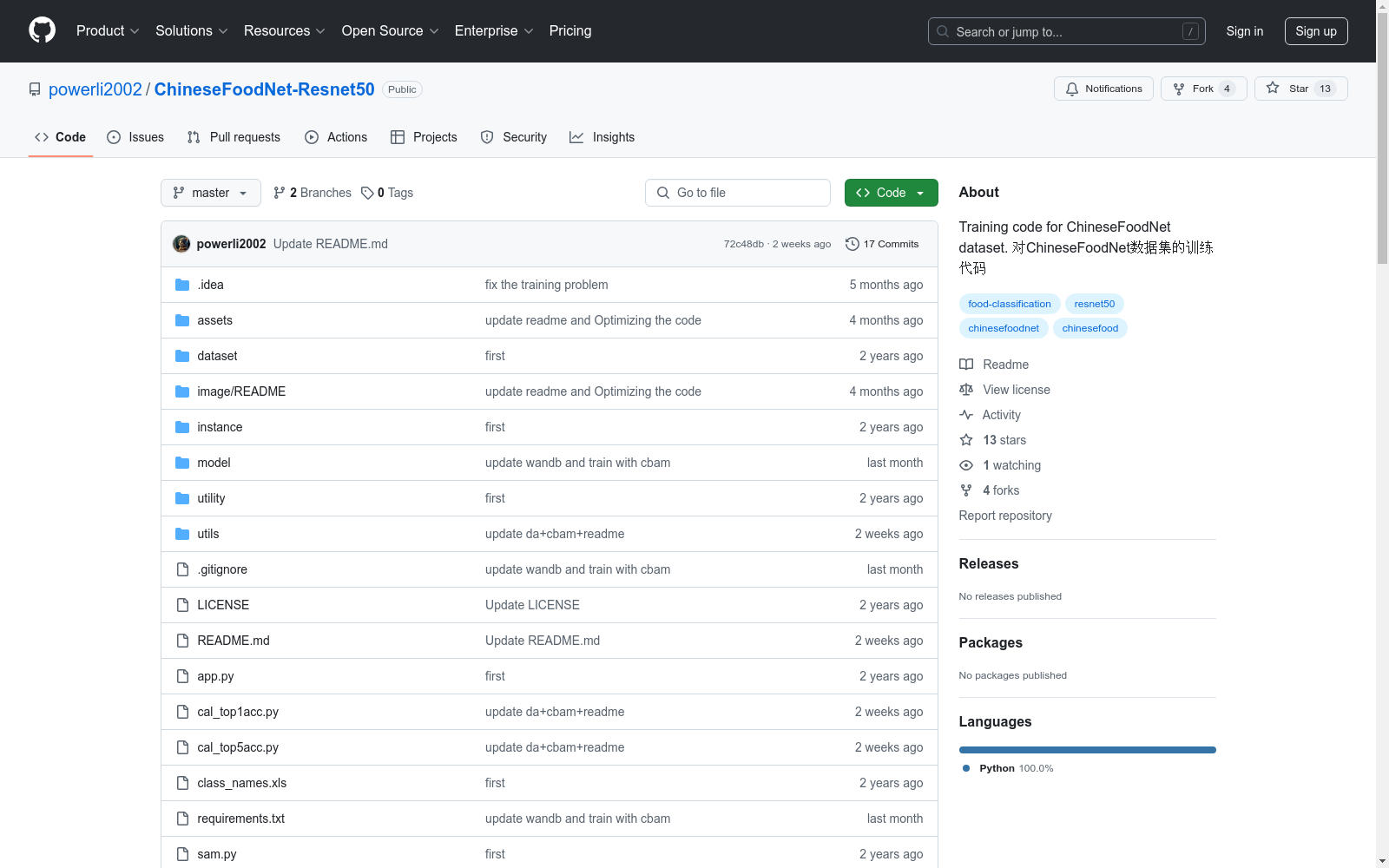Click the Readme book icon
This screenshot has height=868, width=1389.
tap(966, 365)
